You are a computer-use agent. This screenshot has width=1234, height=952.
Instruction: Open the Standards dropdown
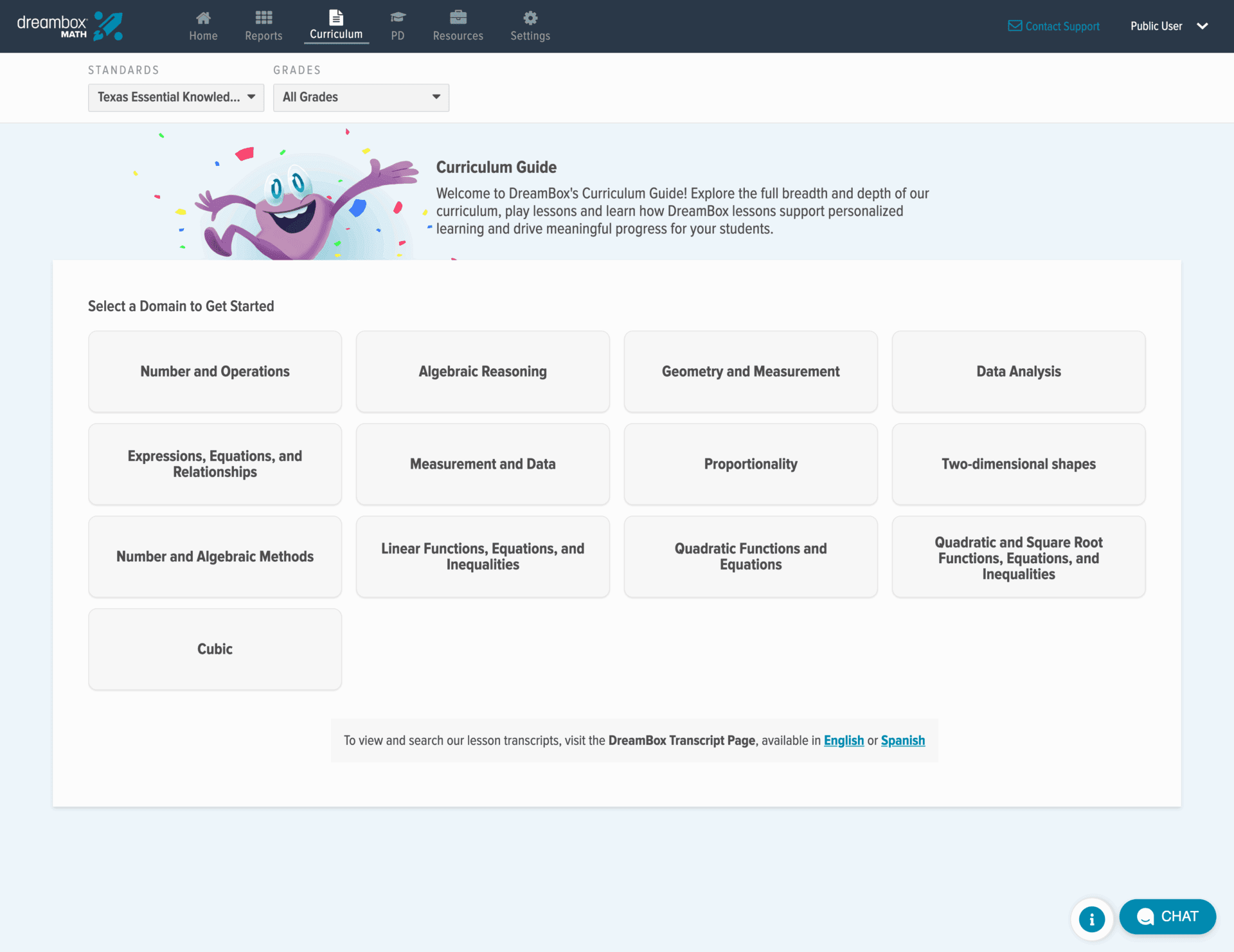(176, 97)
